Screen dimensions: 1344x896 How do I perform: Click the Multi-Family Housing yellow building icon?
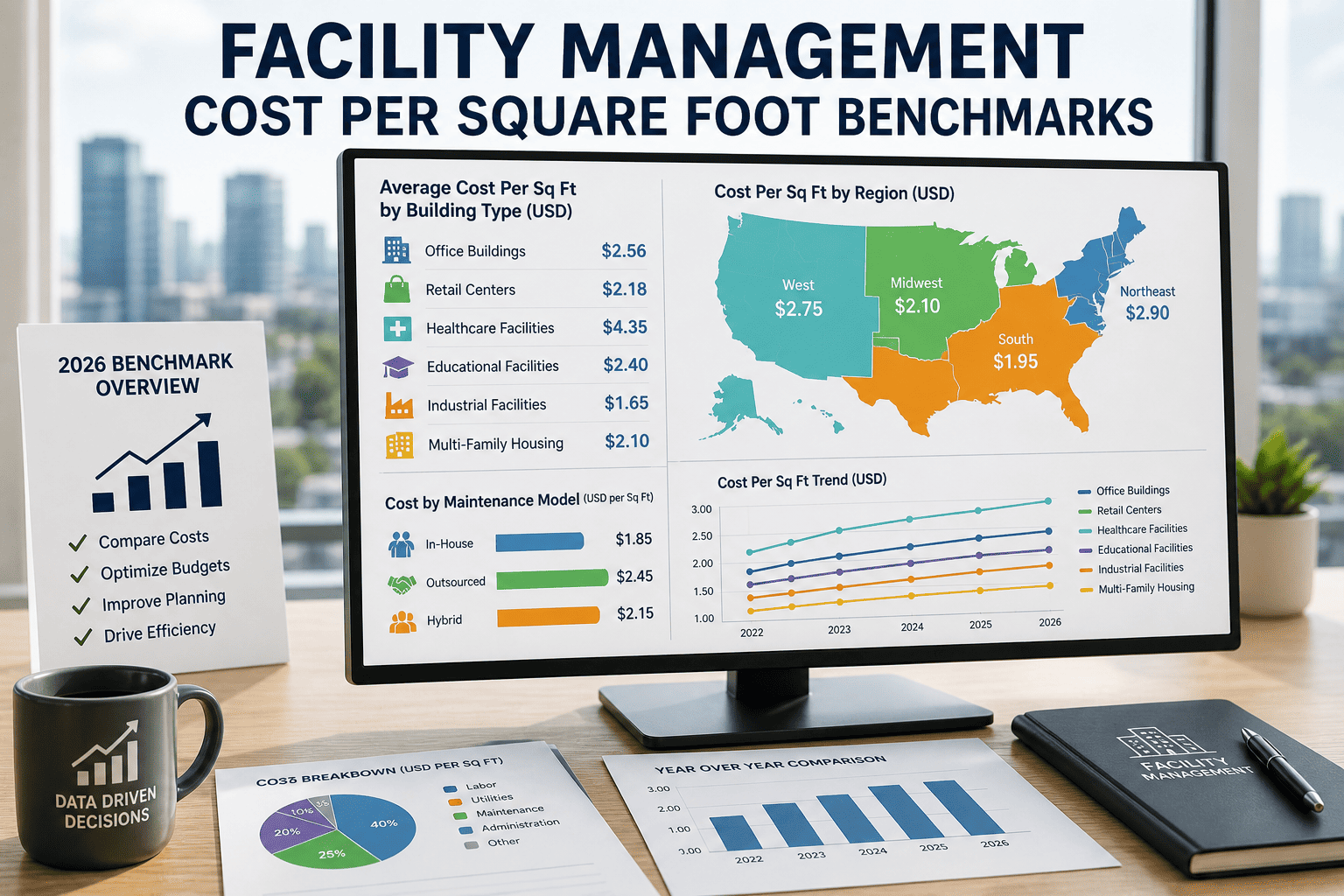tap(400, 444)
